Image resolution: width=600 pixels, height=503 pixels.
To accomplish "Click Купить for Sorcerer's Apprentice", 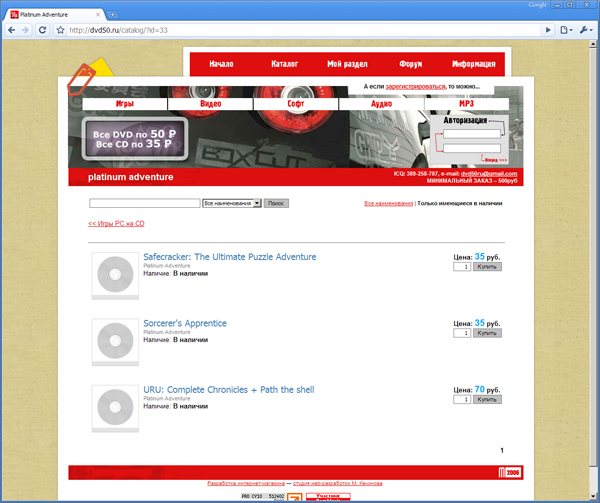I will (x=487, y=333).
